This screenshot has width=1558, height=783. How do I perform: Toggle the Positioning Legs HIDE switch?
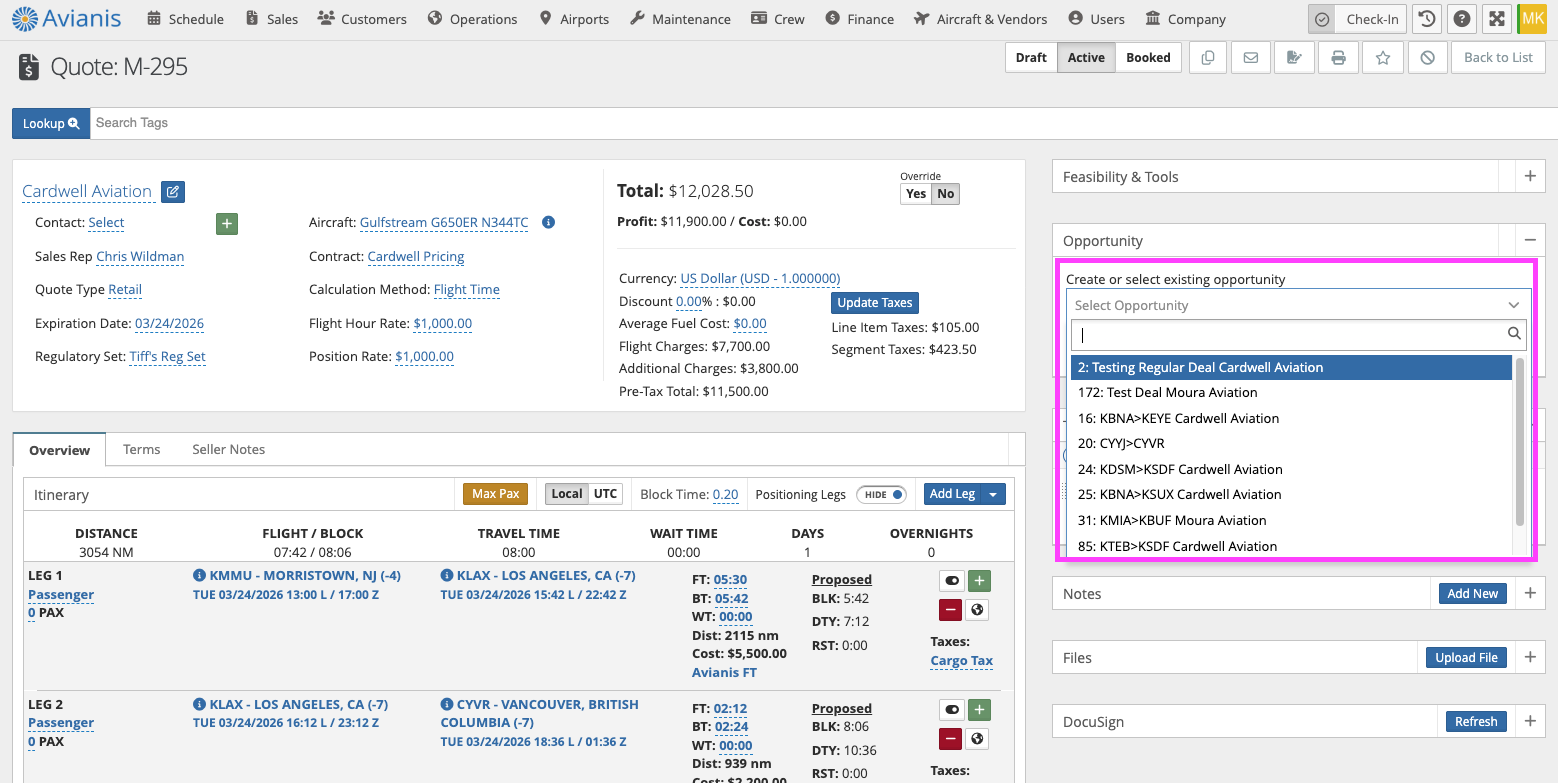[881, 494]
